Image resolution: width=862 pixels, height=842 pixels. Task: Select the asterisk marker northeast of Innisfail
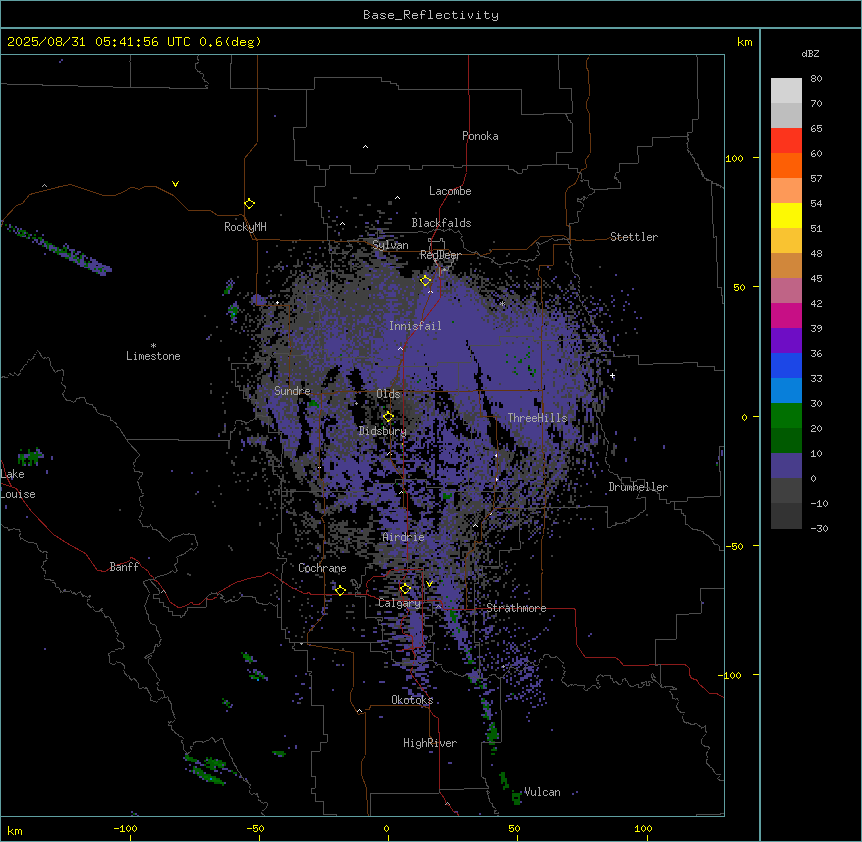tap(502, 303)
